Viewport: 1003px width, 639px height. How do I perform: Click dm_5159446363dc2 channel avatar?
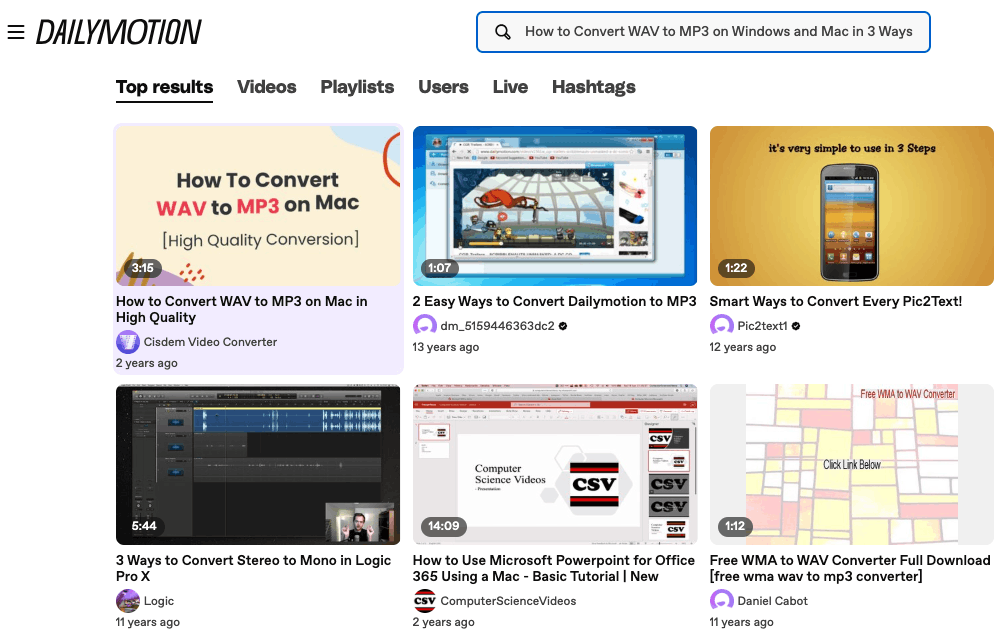(425, 326)
